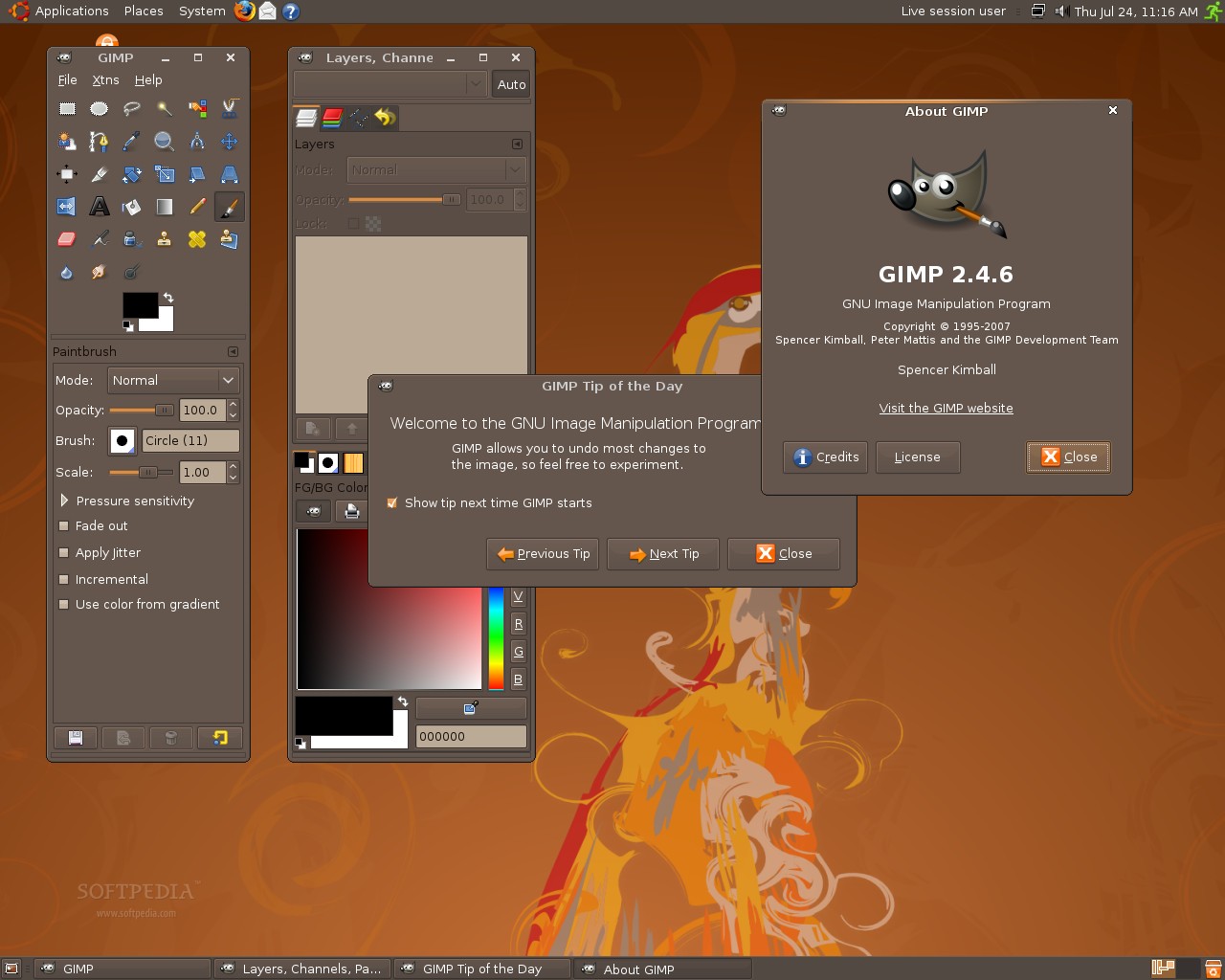Open the image selector dropdown in Layers dialog
Viewport: 1225px width, 980px height.
click(x=390, y=84)
